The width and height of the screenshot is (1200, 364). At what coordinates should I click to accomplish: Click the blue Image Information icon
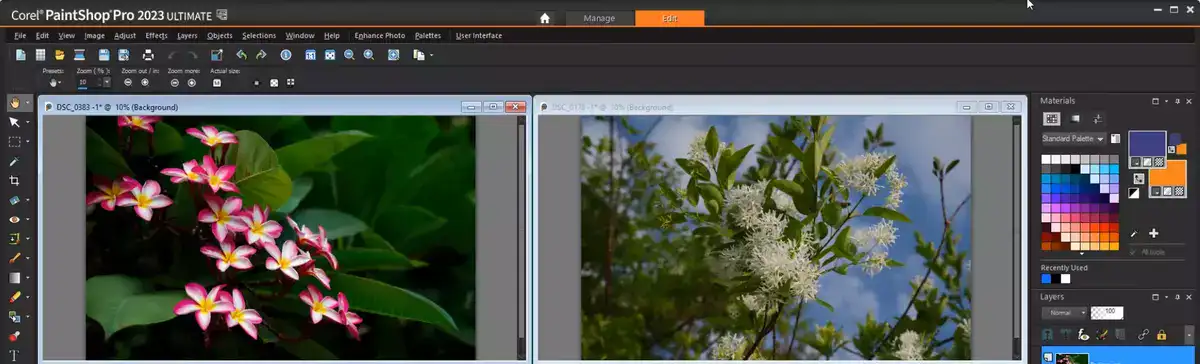285,55
